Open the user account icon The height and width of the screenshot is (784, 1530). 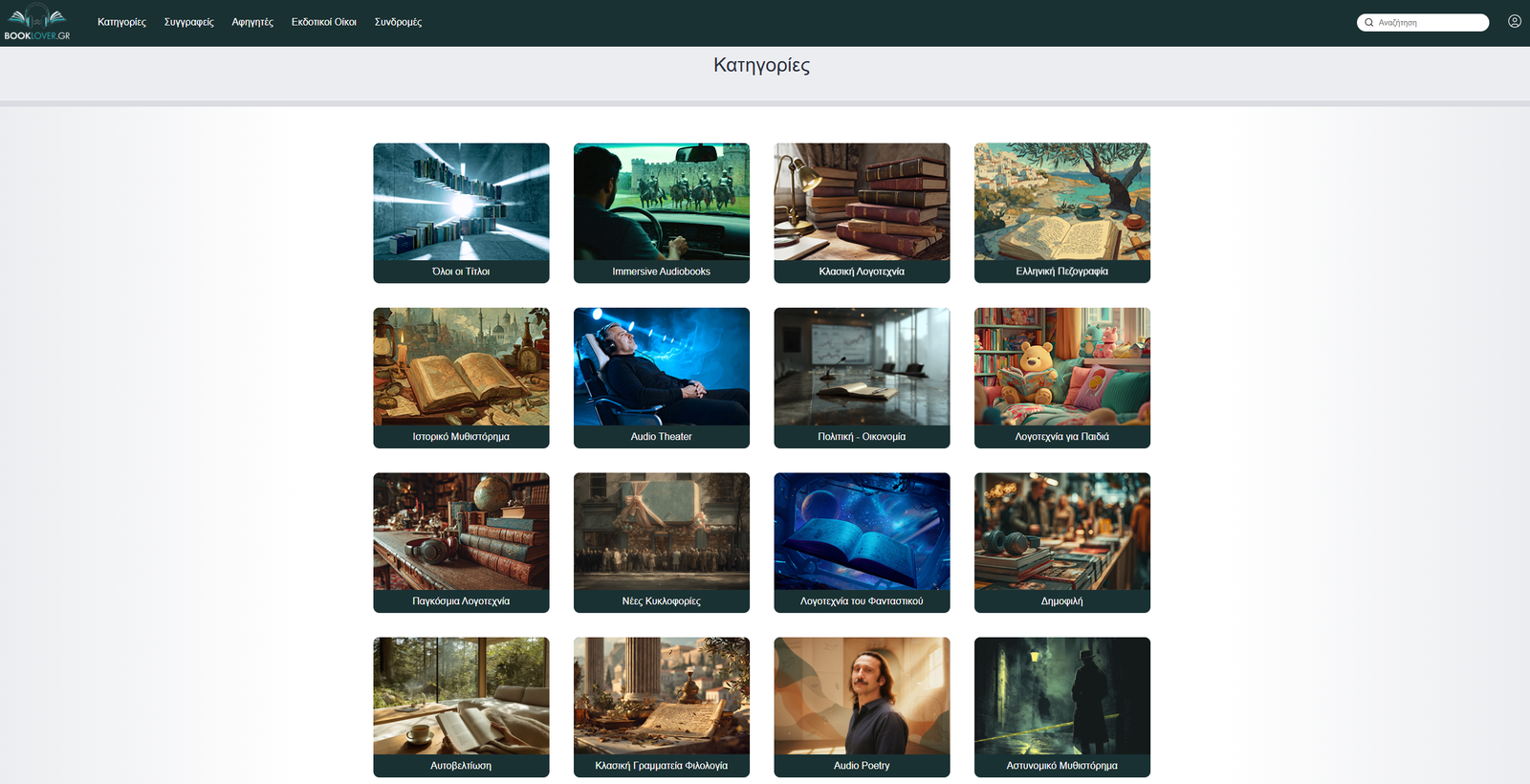1515,21
